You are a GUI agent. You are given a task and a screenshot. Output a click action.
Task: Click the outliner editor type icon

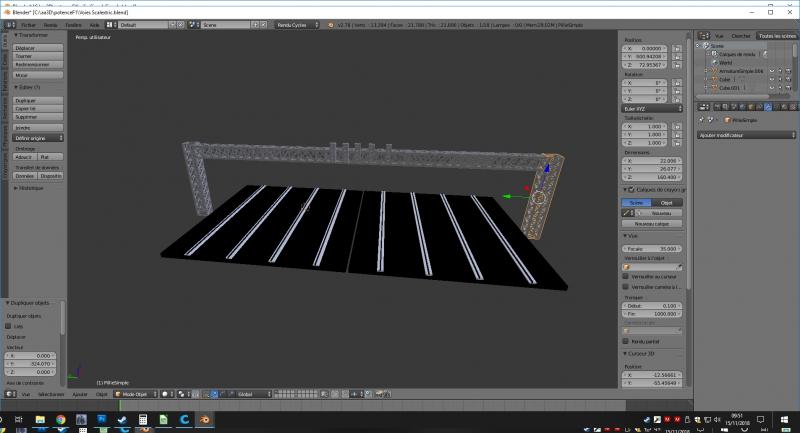click(x=701, y=35)
